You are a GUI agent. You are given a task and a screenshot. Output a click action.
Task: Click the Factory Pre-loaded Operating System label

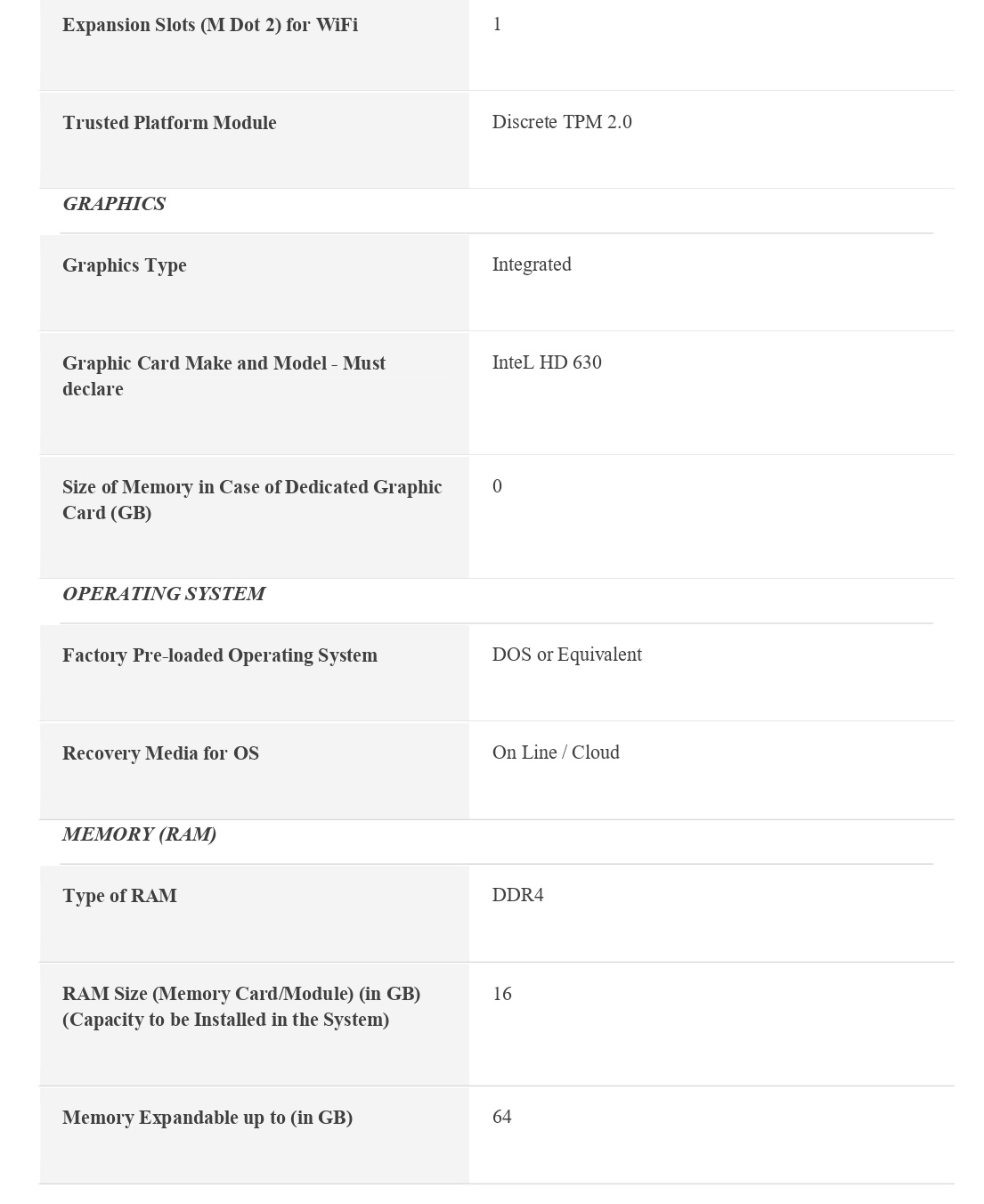(220, 655)
